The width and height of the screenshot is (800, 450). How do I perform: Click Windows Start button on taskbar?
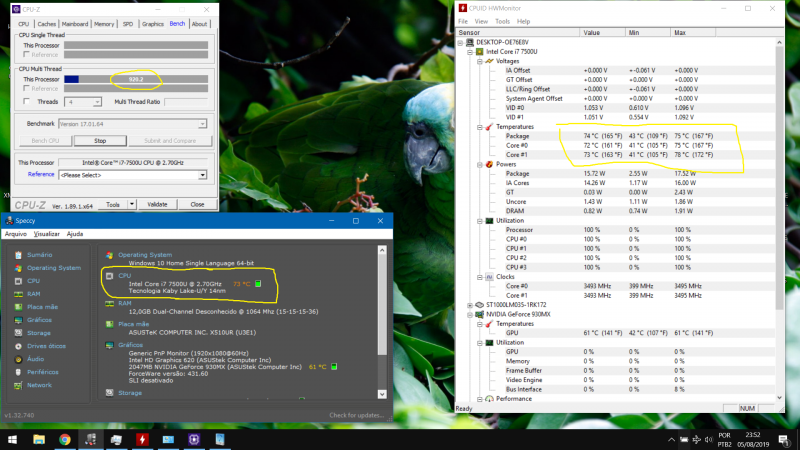(x=12, y=439)
